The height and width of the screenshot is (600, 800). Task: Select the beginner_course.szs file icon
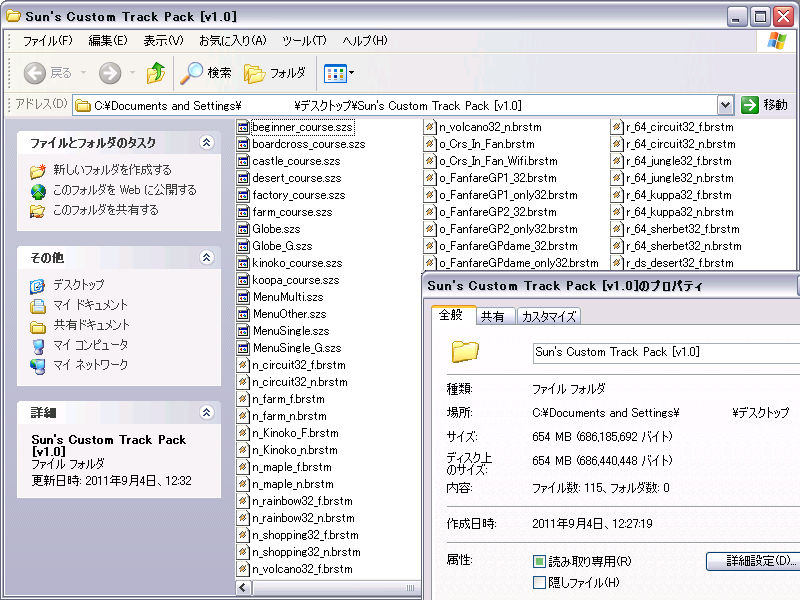coord(243,127)
